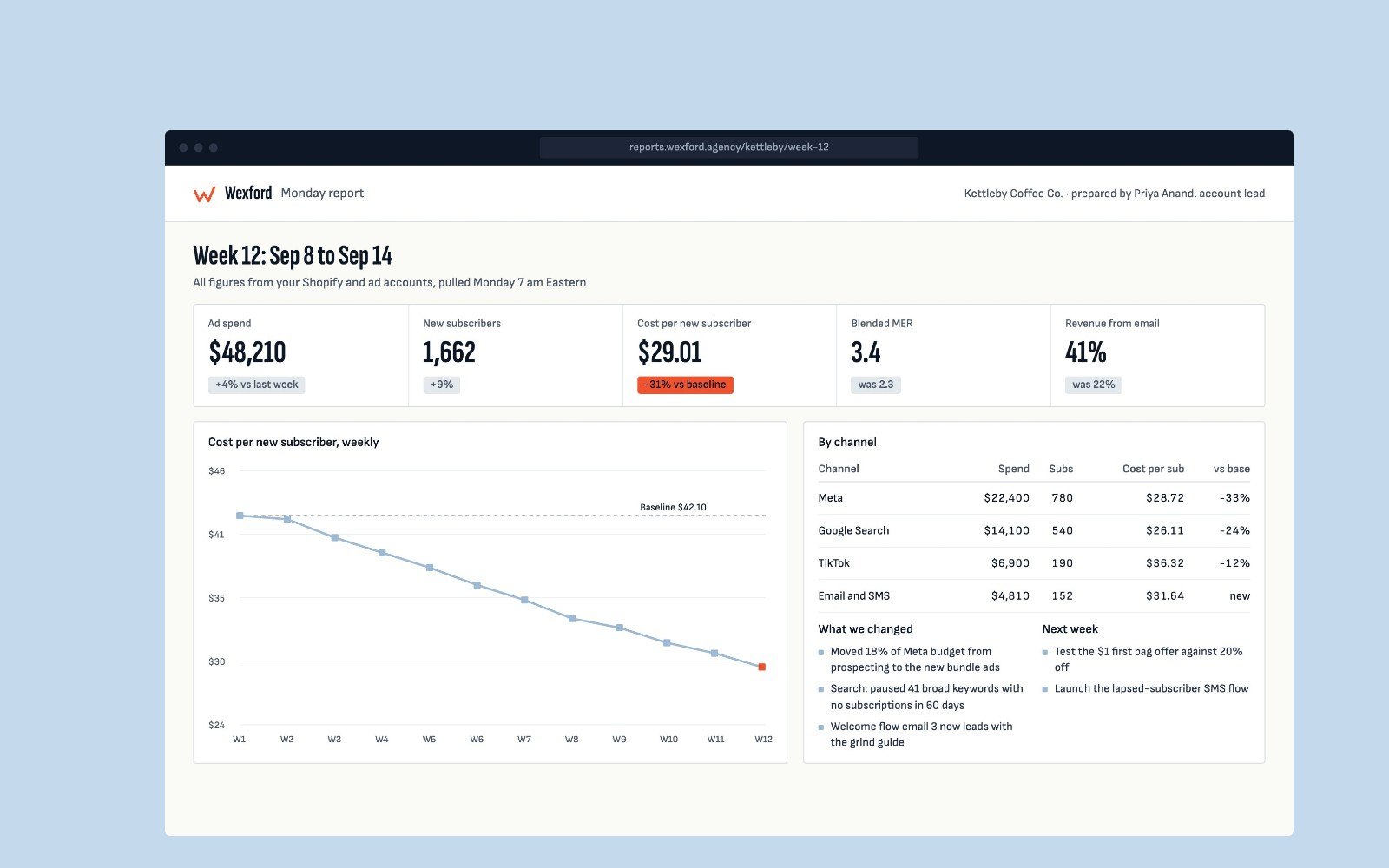This screenshot has height=868, width=1389.
Task: Click TikTok's -12% vs base cell
Action: click(x=1234, y=563)
